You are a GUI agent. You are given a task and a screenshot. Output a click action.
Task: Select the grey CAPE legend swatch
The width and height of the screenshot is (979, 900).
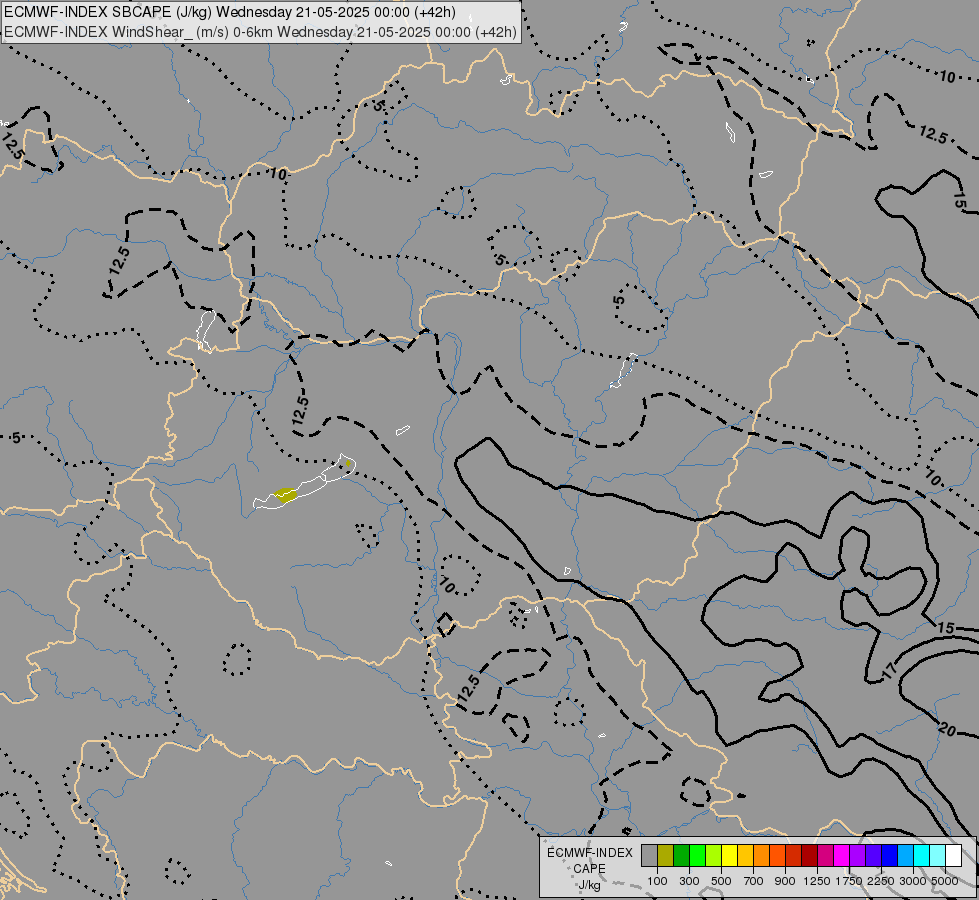(649, 855)
